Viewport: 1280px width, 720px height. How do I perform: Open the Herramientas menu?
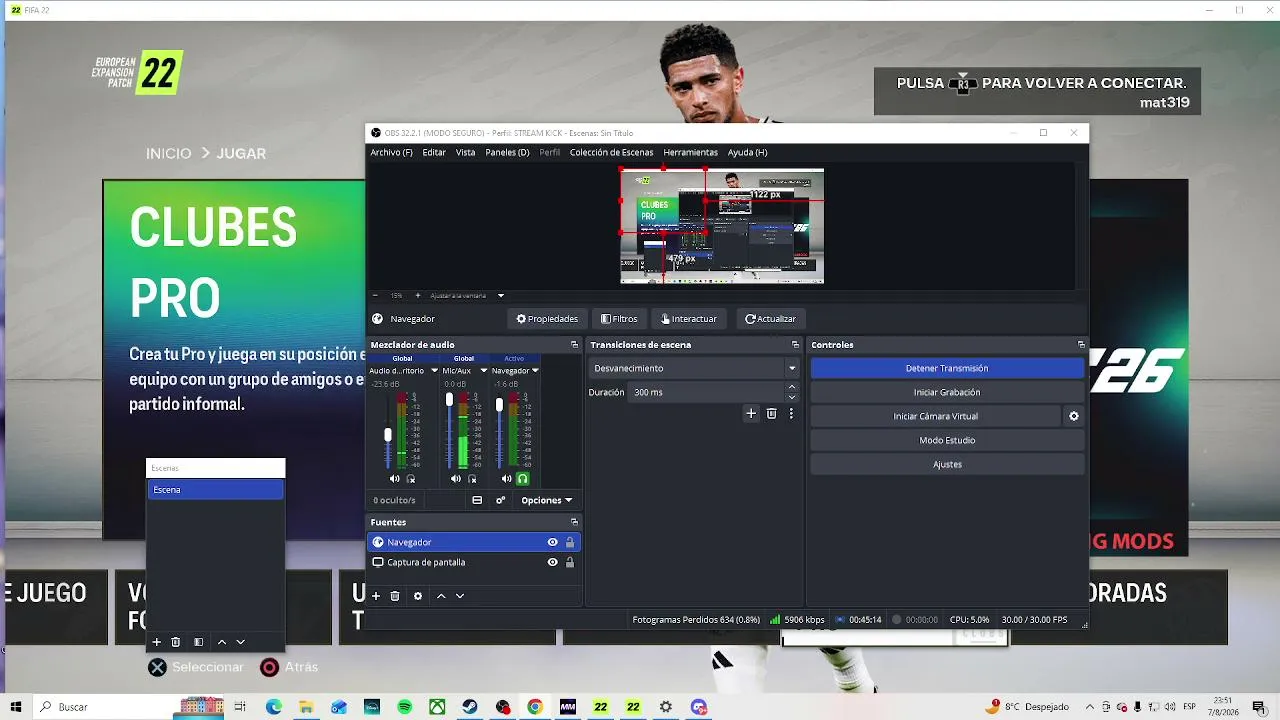coord(690,152)
